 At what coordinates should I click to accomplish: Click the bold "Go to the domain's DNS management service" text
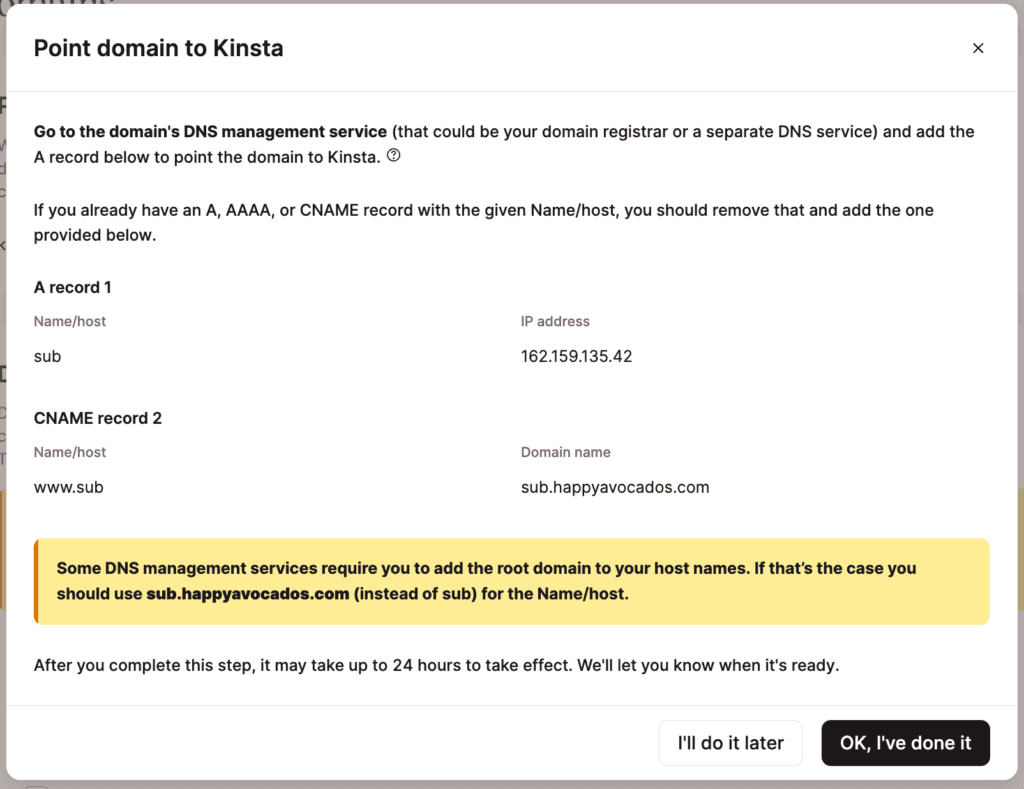[210, 131]
